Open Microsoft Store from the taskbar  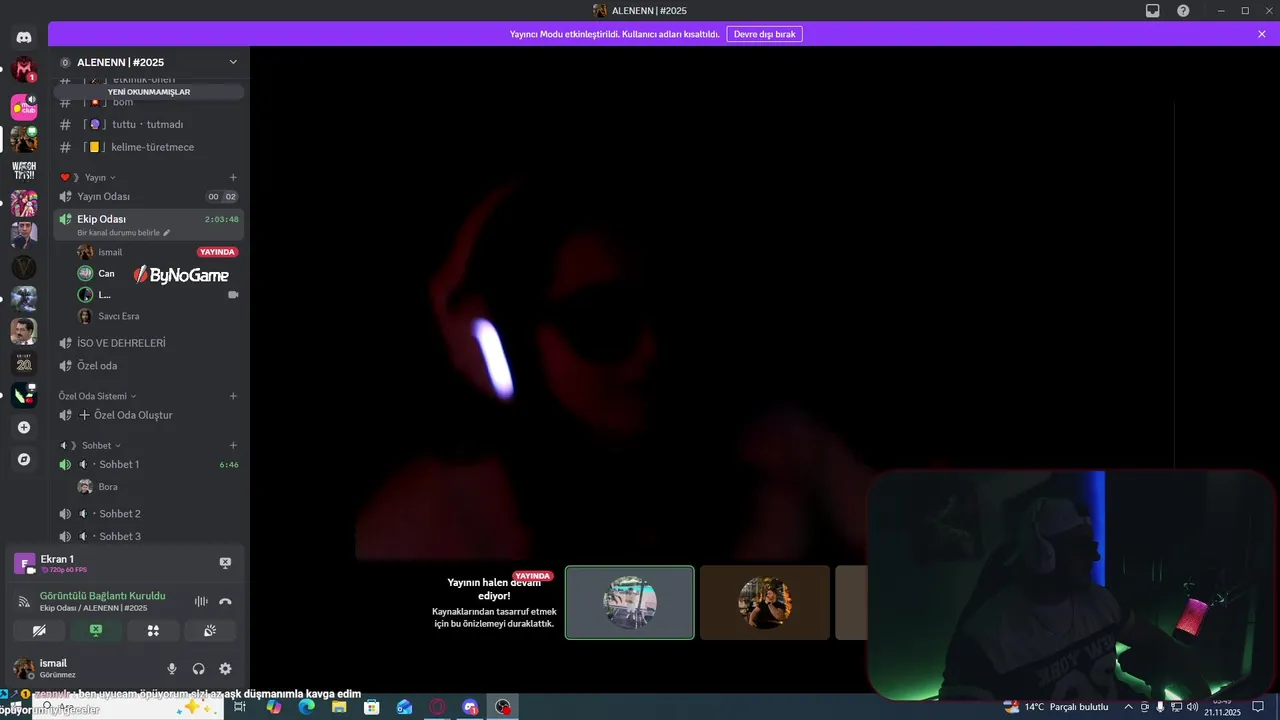(x=372, y=707)
